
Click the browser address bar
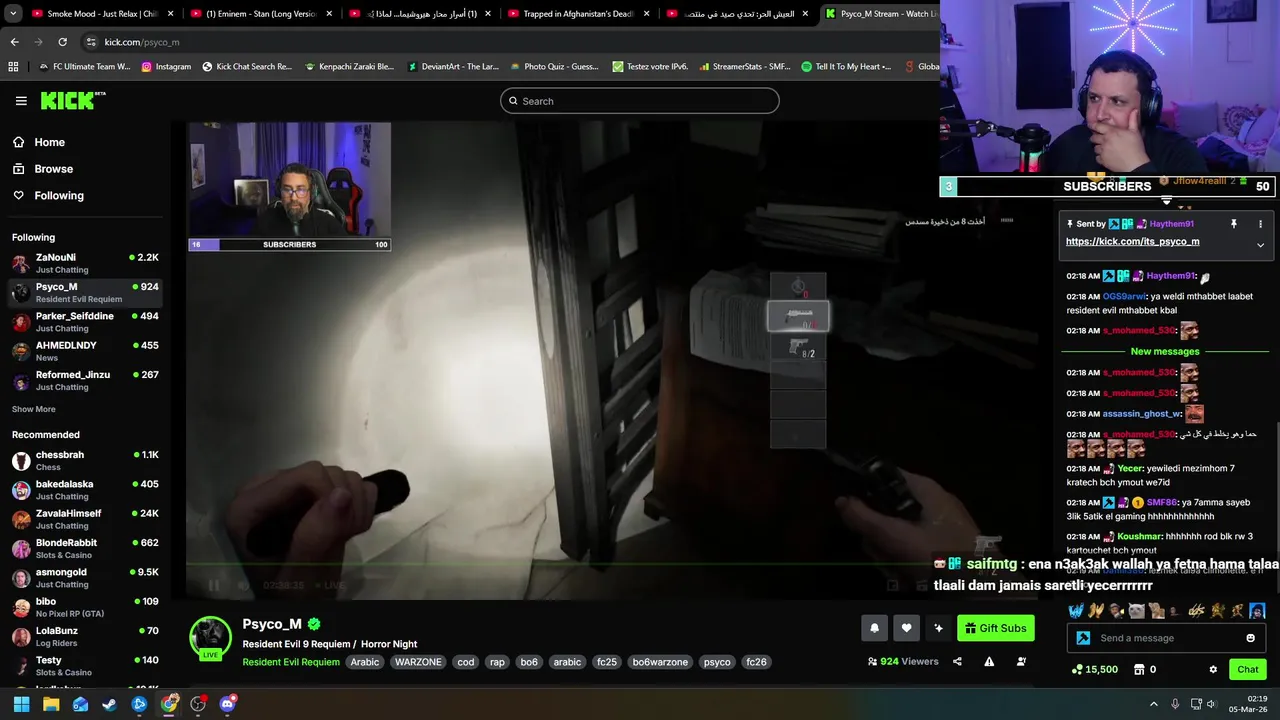click(510, 42)
